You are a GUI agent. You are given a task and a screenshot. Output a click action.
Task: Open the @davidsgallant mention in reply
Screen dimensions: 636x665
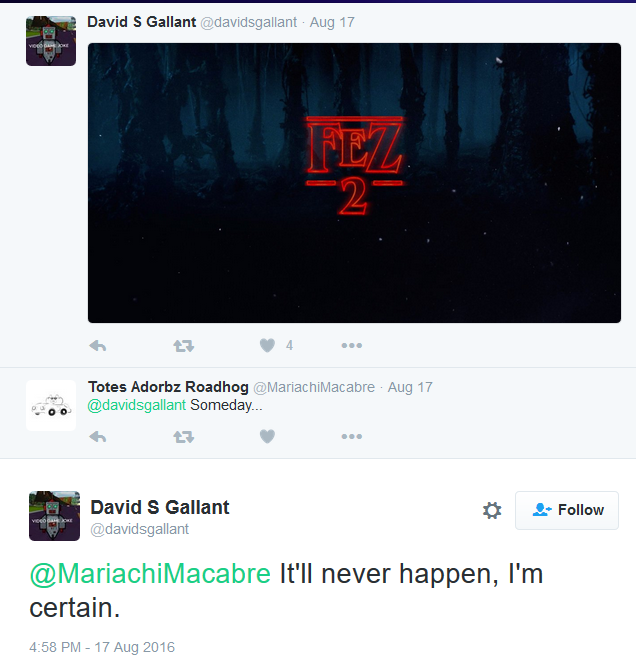tap(137, 405)
